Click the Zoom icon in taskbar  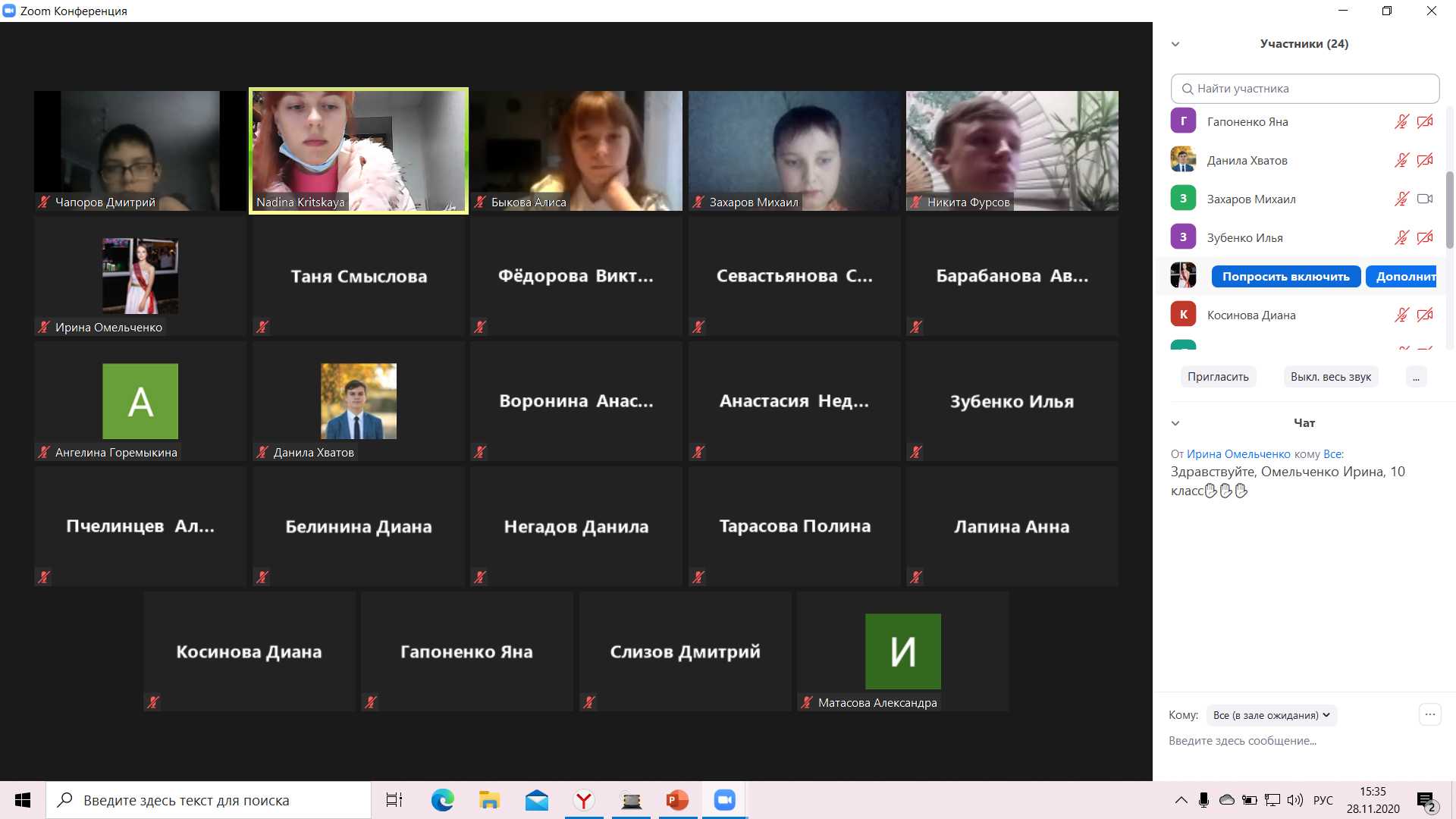[x=724, y=800]
